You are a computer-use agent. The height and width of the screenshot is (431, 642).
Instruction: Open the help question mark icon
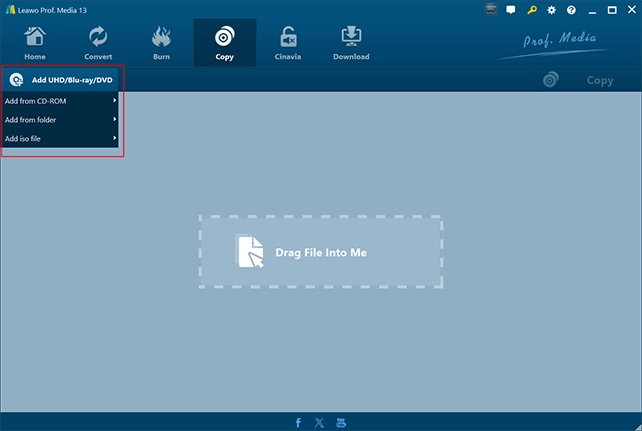click(x=571, y=10)
